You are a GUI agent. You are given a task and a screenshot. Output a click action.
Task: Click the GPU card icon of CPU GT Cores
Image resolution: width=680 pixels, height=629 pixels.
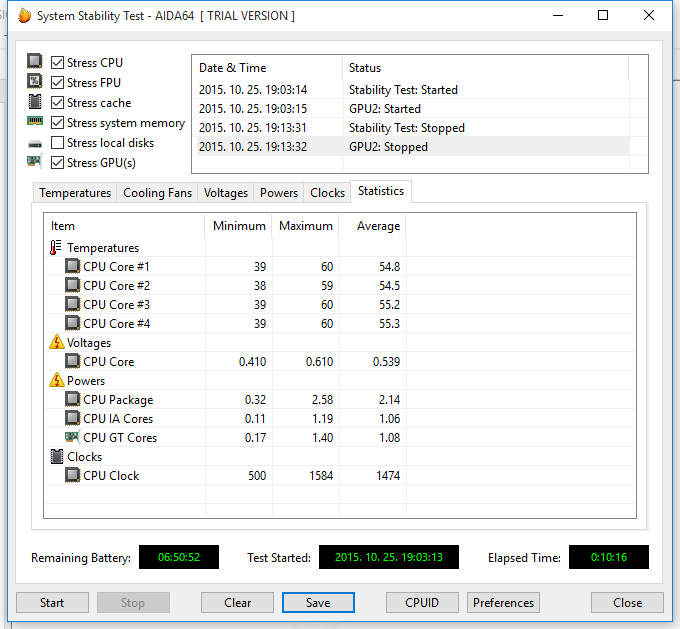coord(72,437)
